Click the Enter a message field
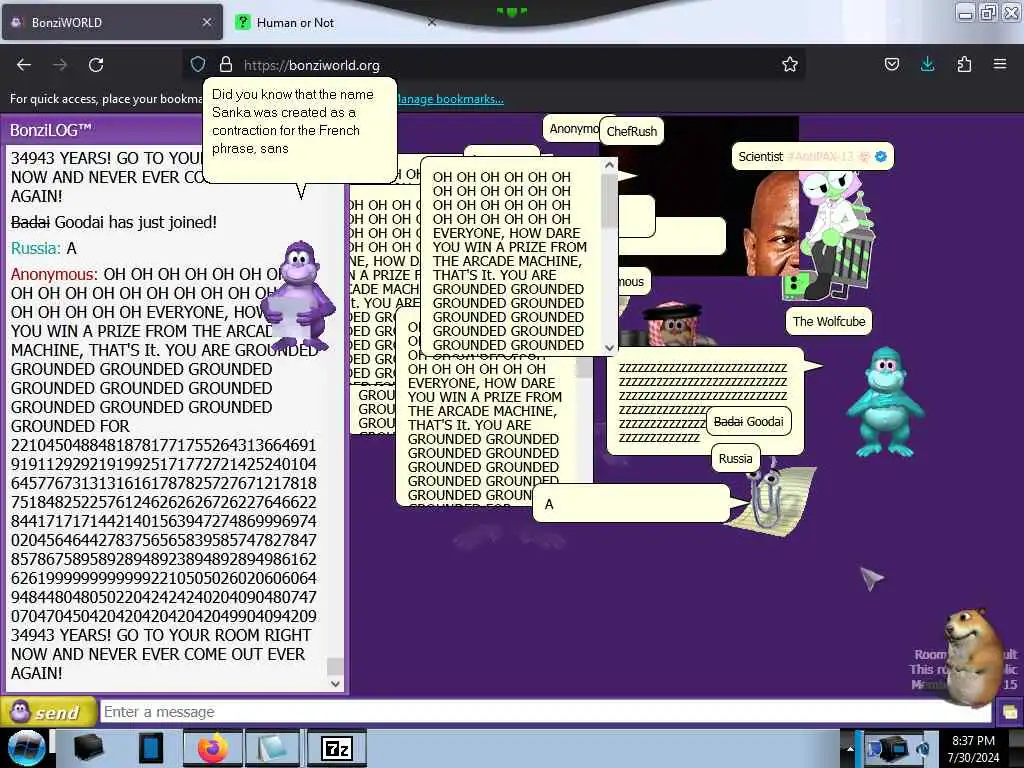The height and width of the screenshot is (768, 1024). (546, 711)
